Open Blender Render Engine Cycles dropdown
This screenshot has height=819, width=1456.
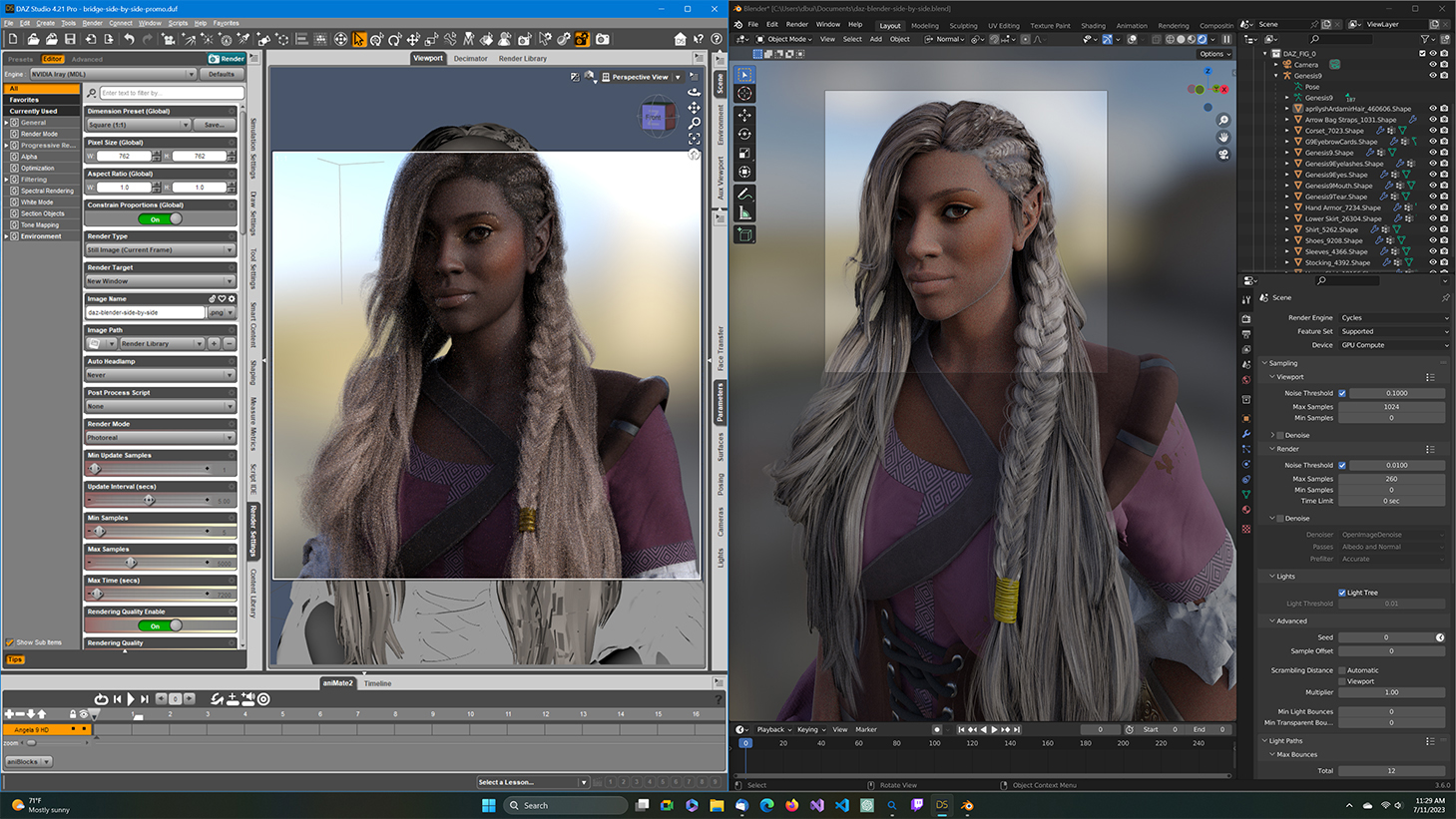pos(1394,318)
